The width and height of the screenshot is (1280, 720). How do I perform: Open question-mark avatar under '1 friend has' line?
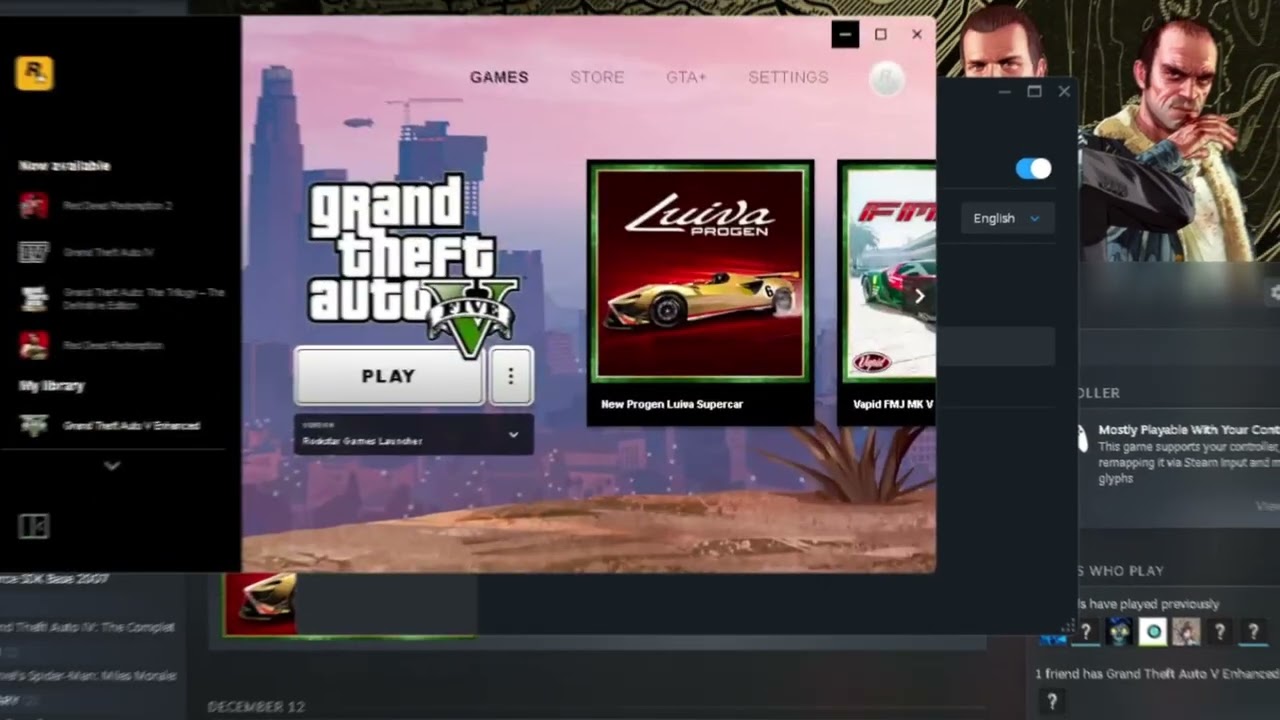click(1052, 702)
